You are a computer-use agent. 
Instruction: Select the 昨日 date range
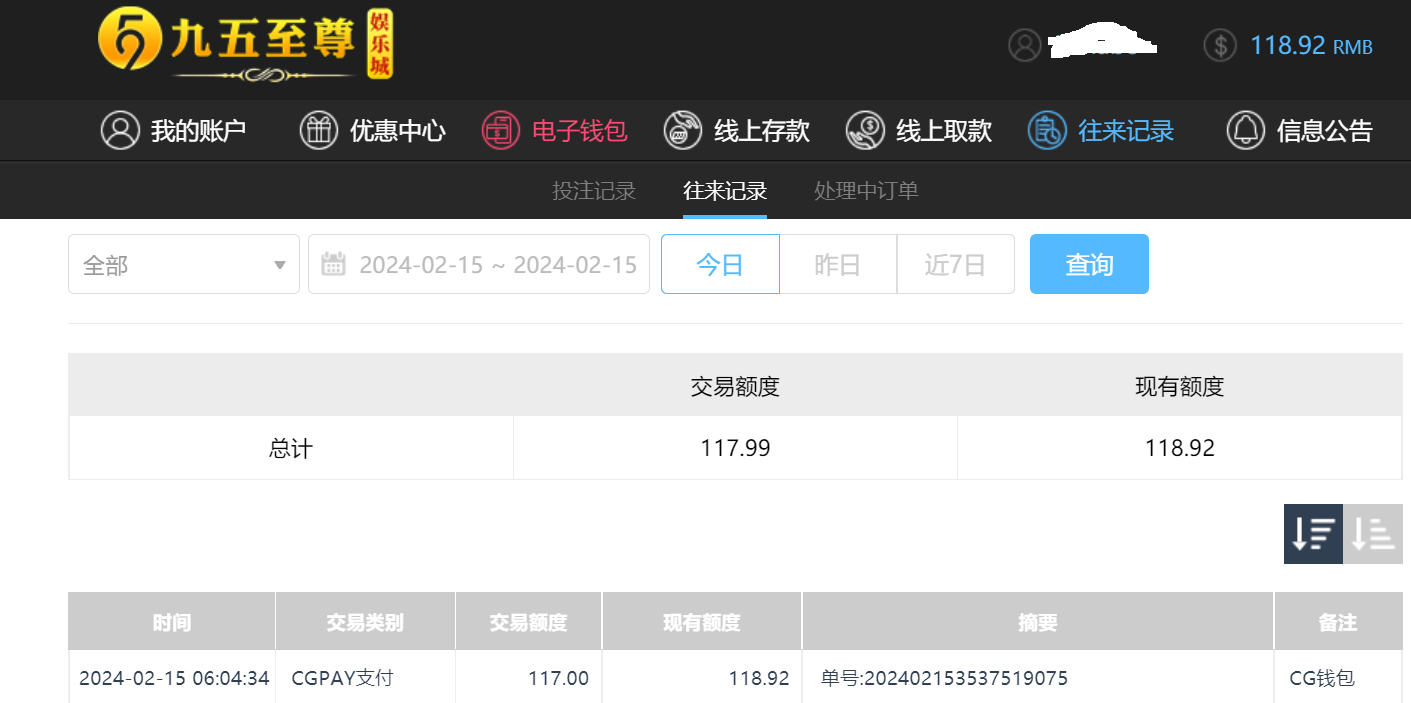point(838,264)
